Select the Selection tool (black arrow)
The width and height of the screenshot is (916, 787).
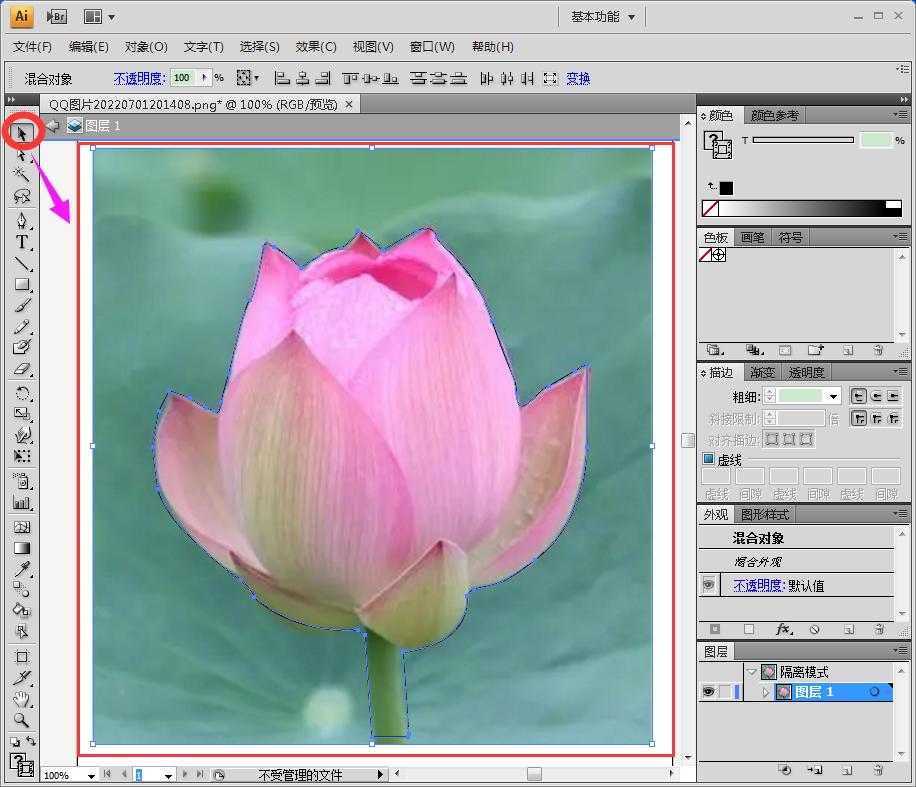pos(22,132)
